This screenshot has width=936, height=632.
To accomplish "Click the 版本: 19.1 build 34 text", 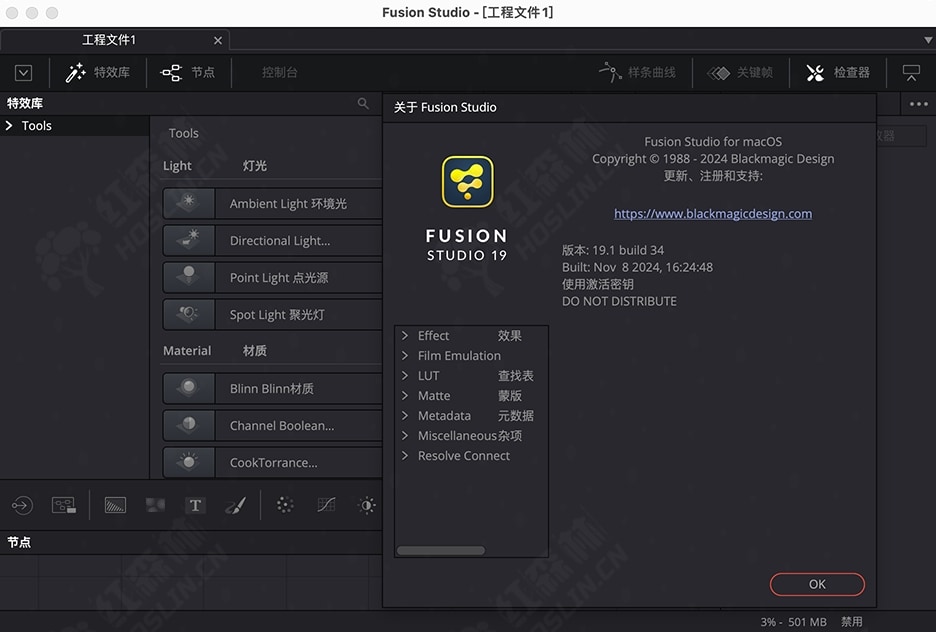I will (x=612, y=250).
